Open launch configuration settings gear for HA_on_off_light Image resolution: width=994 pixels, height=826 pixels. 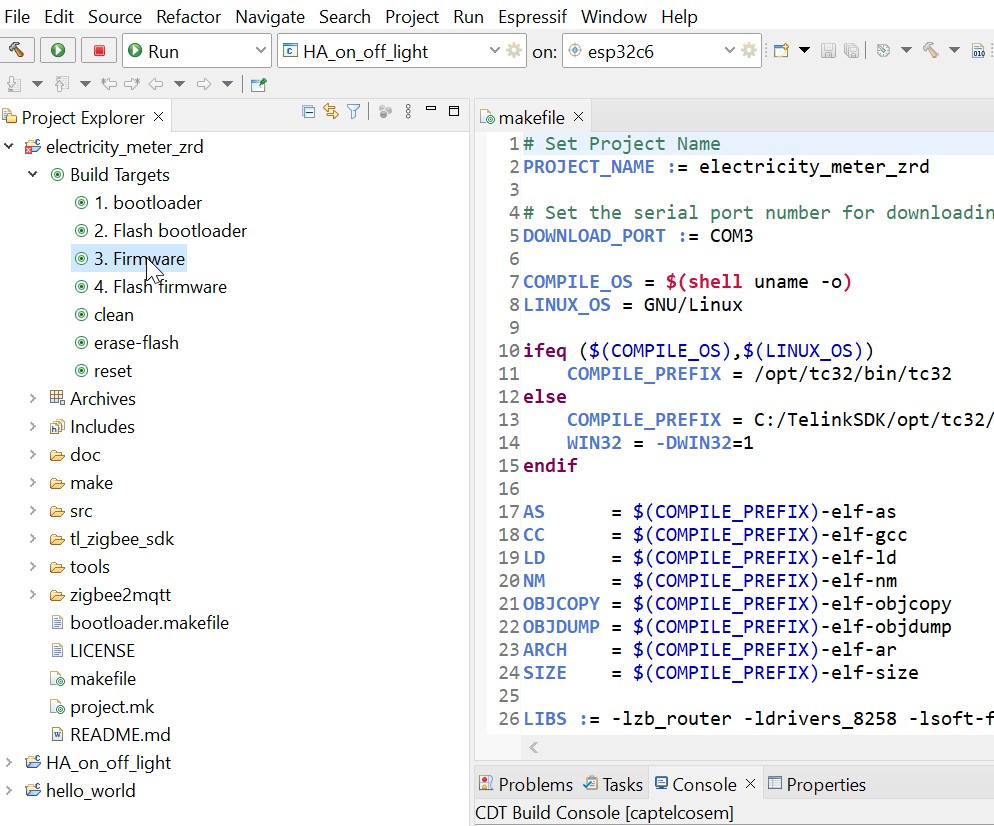coord(514,51)
